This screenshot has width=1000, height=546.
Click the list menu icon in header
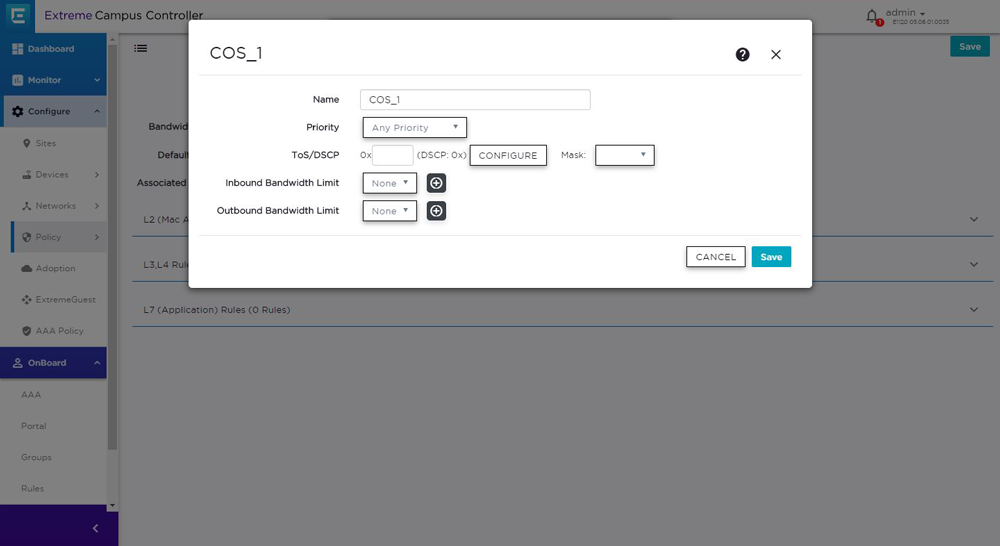click(141, 48)
